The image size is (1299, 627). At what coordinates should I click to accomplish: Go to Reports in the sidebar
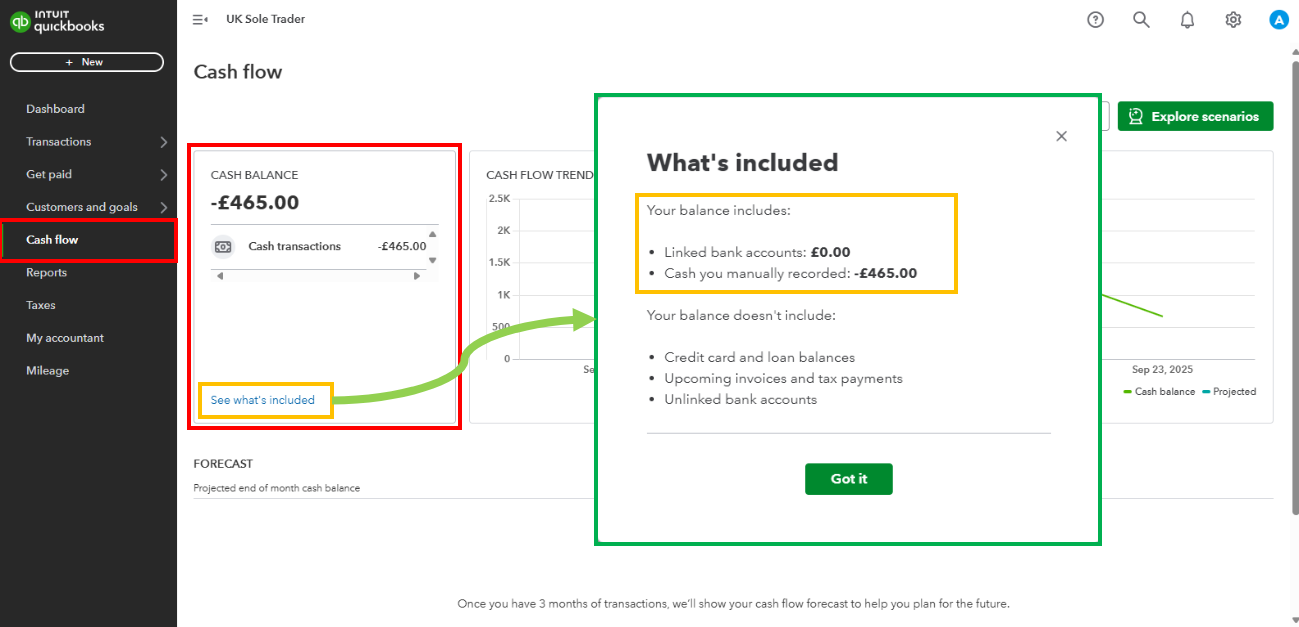click(x=46, y=273)
